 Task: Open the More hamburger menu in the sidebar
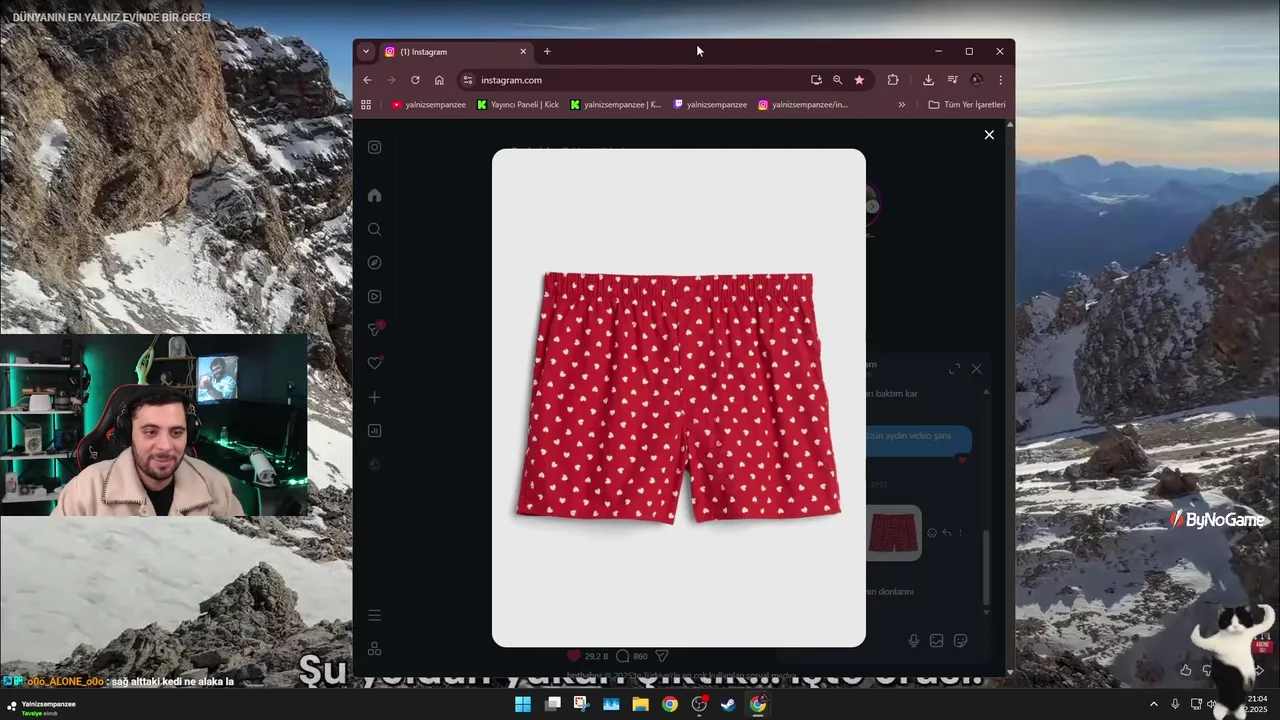coord(374,615)
